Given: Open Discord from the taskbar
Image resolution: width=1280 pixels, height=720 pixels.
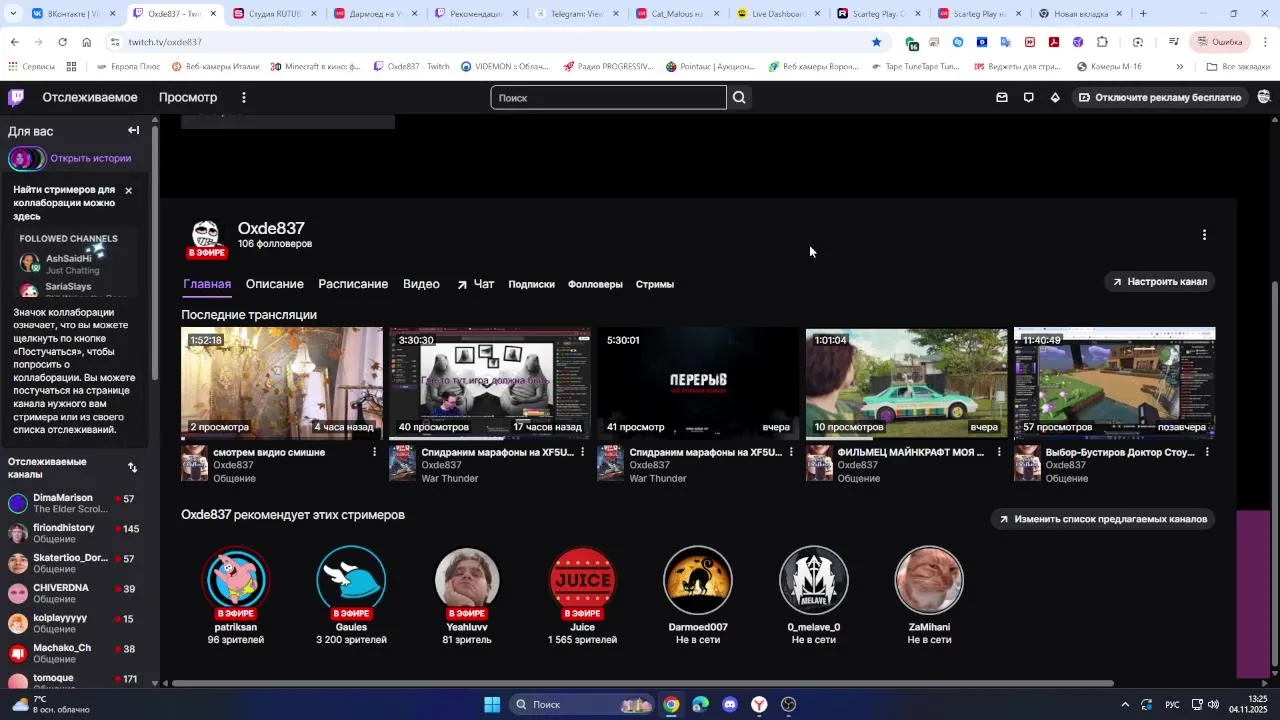Looking at the screenshot, I should coord(729,704).
